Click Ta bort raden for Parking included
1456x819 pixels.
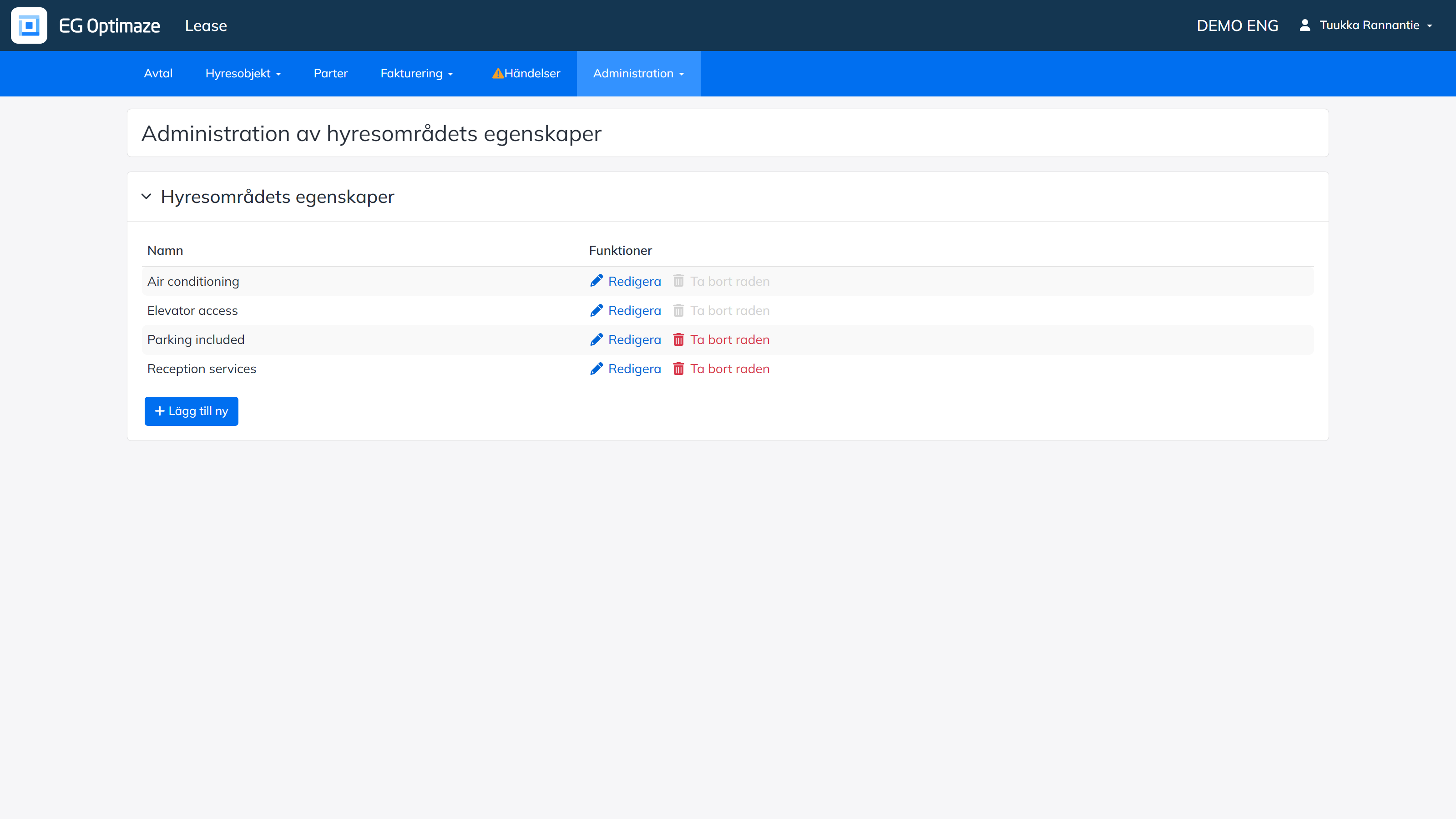point(721,339)
